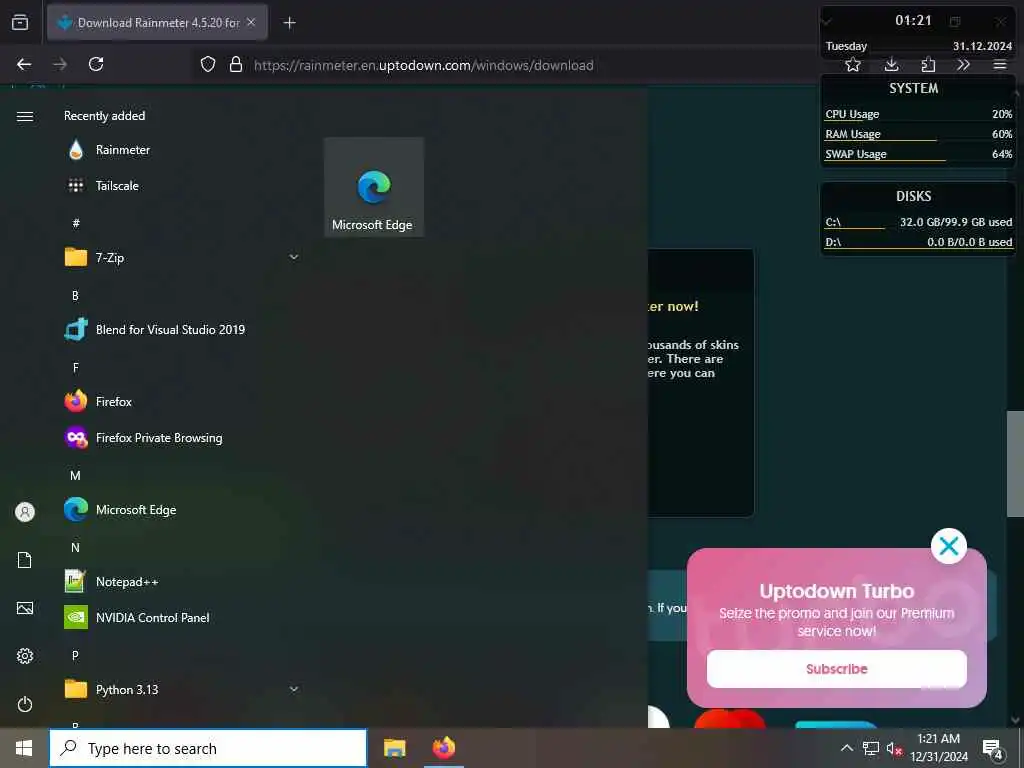Click the network icon in the tray

click(871, 748)
